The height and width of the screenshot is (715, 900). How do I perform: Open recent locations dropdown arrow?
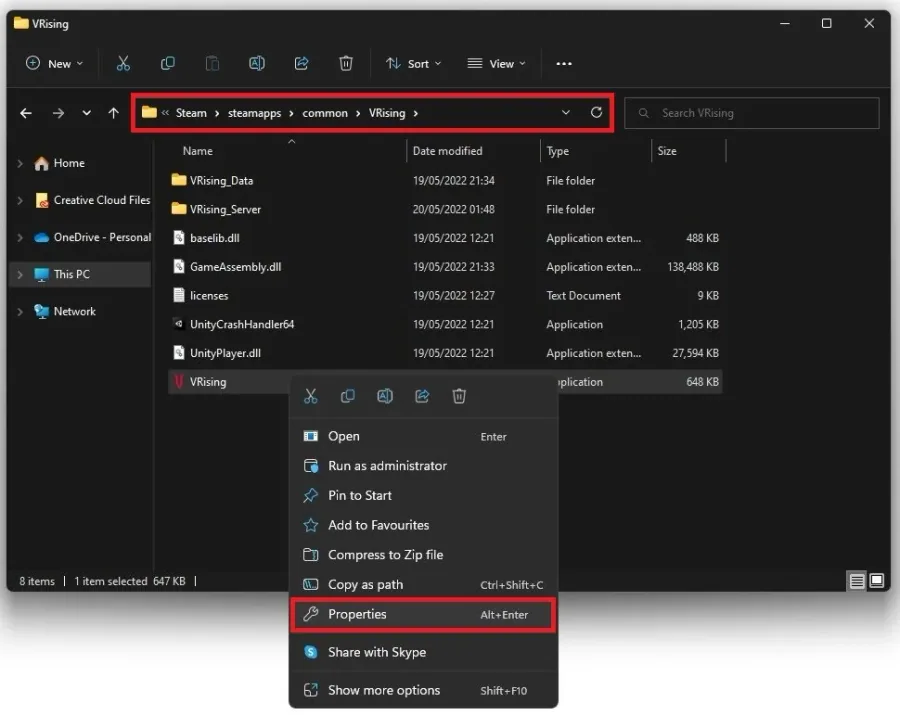[x=86, y=113]
